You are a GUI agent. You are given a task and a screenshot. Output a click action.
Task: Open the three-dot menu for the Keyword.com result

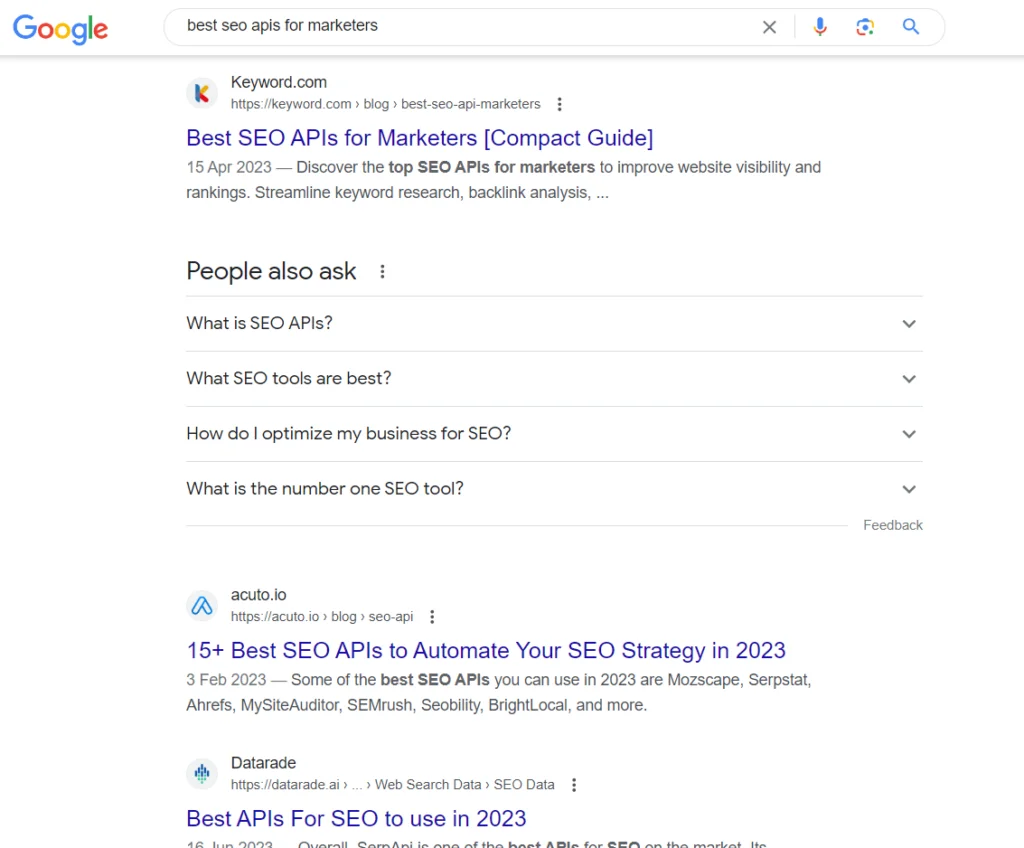coord(560,103)
